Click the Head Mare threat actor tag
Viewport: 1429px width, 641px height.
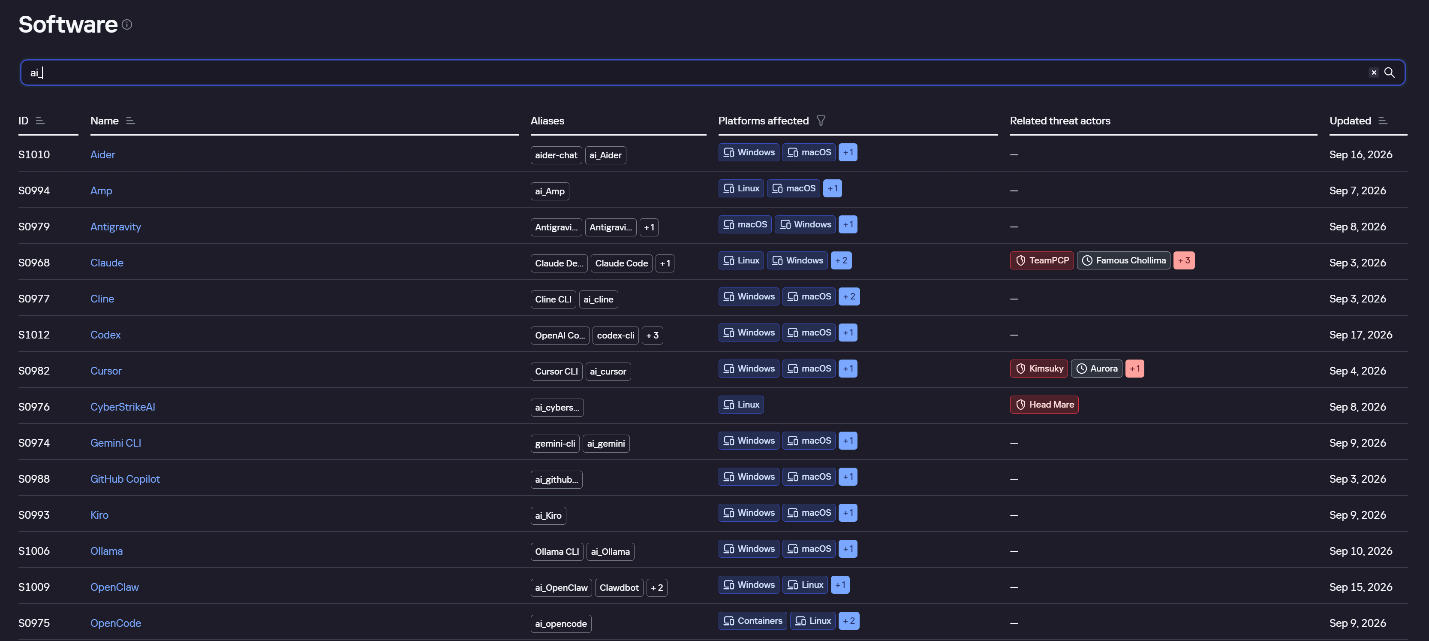coord(1044,404)
